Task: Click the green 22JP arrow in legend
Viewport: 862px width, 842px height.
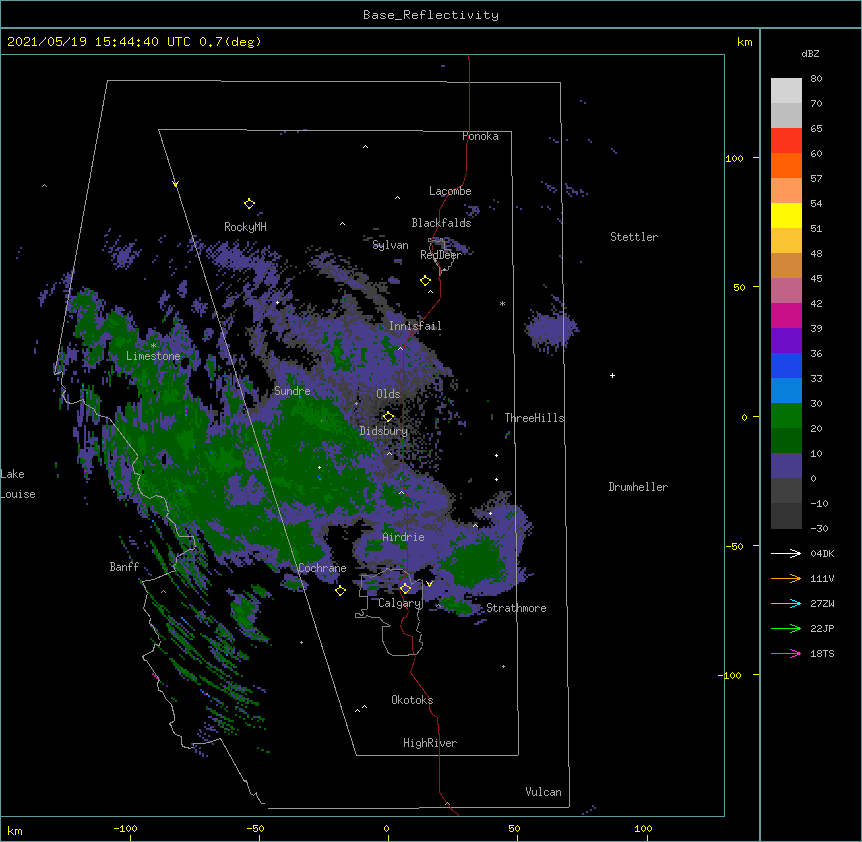Action: pyautogui.click(x=786, y=628)
